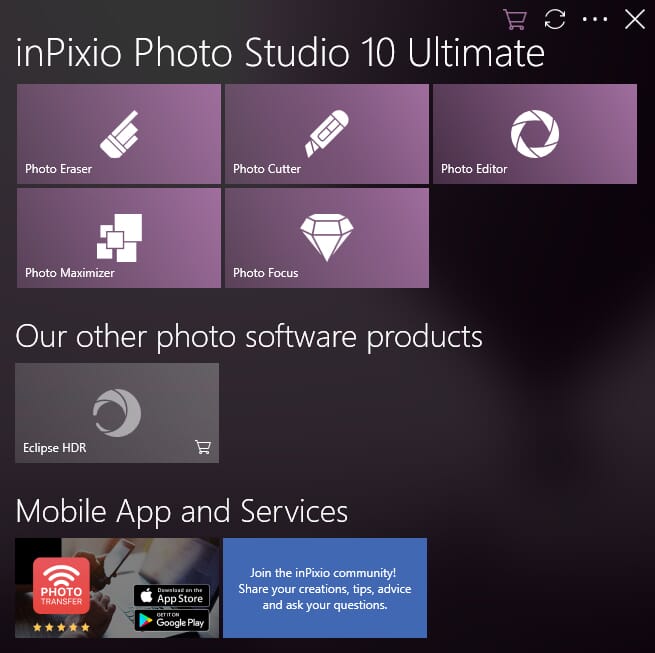
Task: Start Photo Maximizer via the squares icon
Action: [119, 238]
